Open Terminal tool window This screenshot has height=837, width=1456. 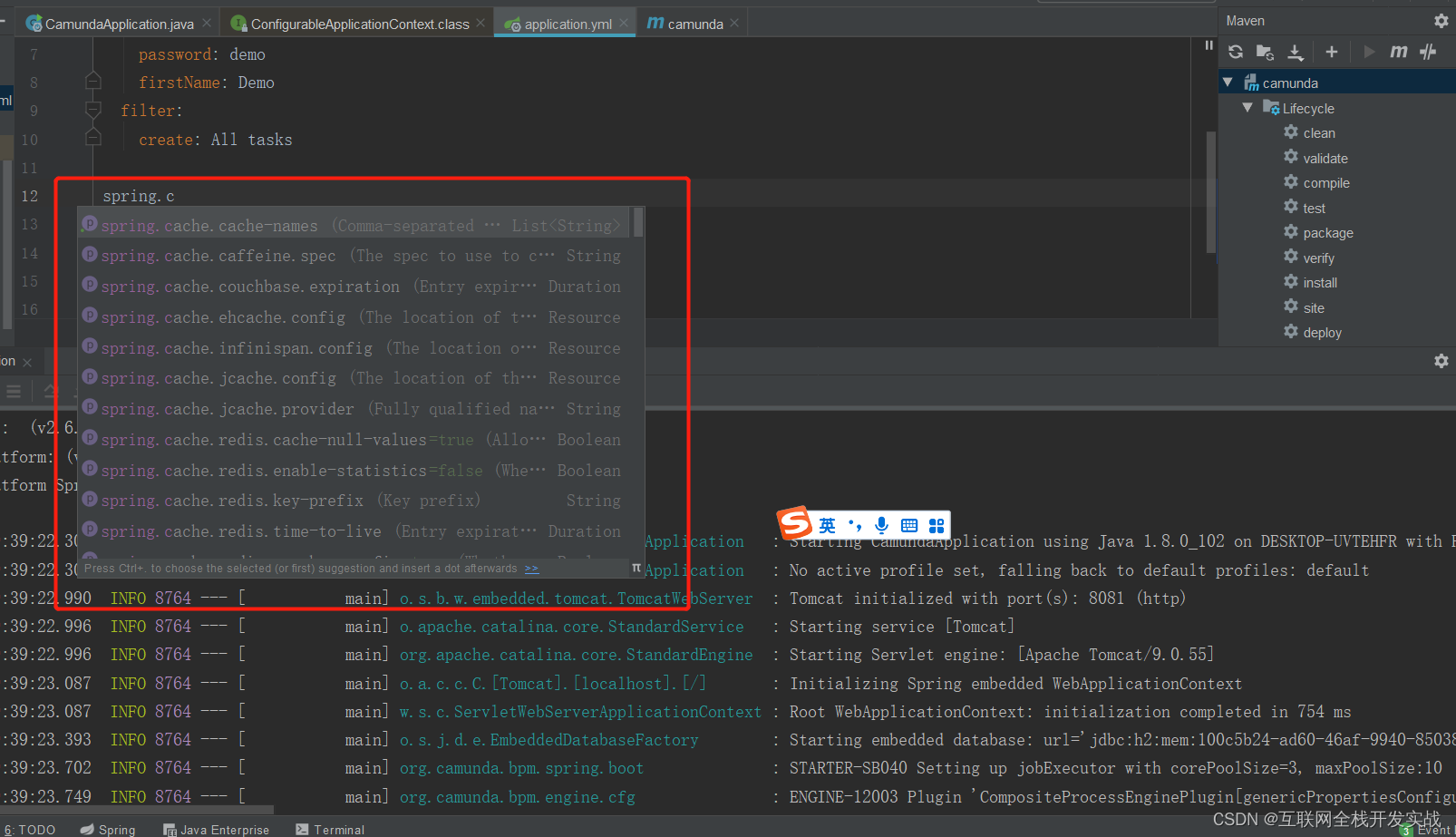331,829
